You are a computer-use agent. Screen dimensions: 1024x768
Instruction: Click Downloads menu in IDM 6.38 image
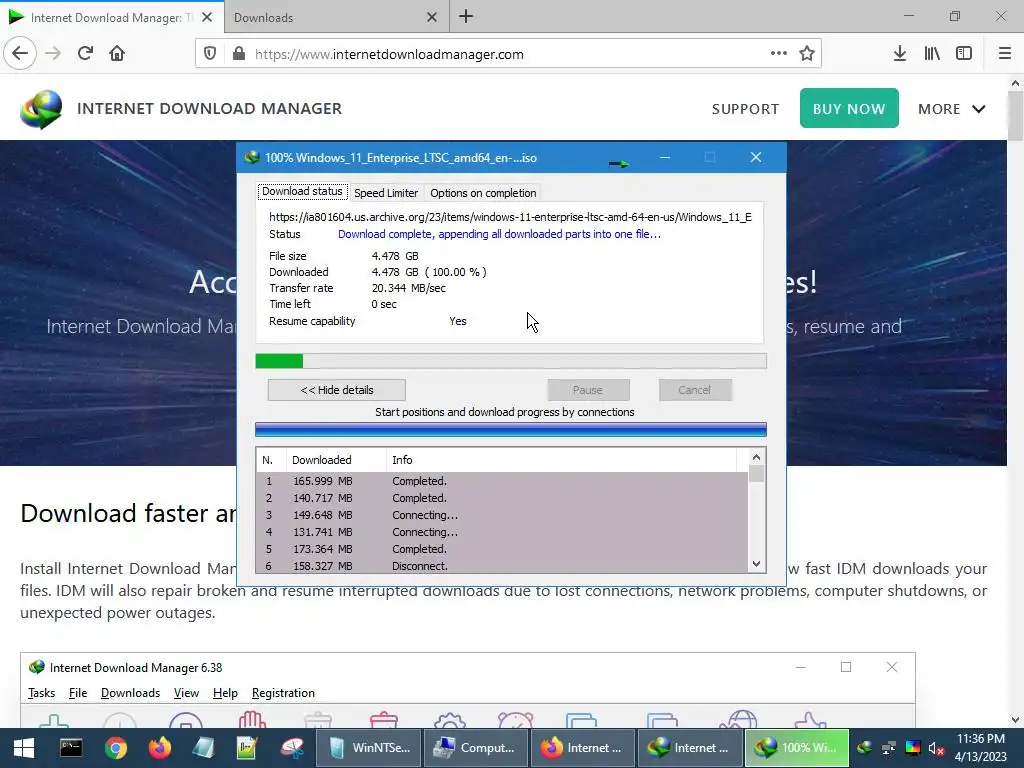tap(130, 693)
